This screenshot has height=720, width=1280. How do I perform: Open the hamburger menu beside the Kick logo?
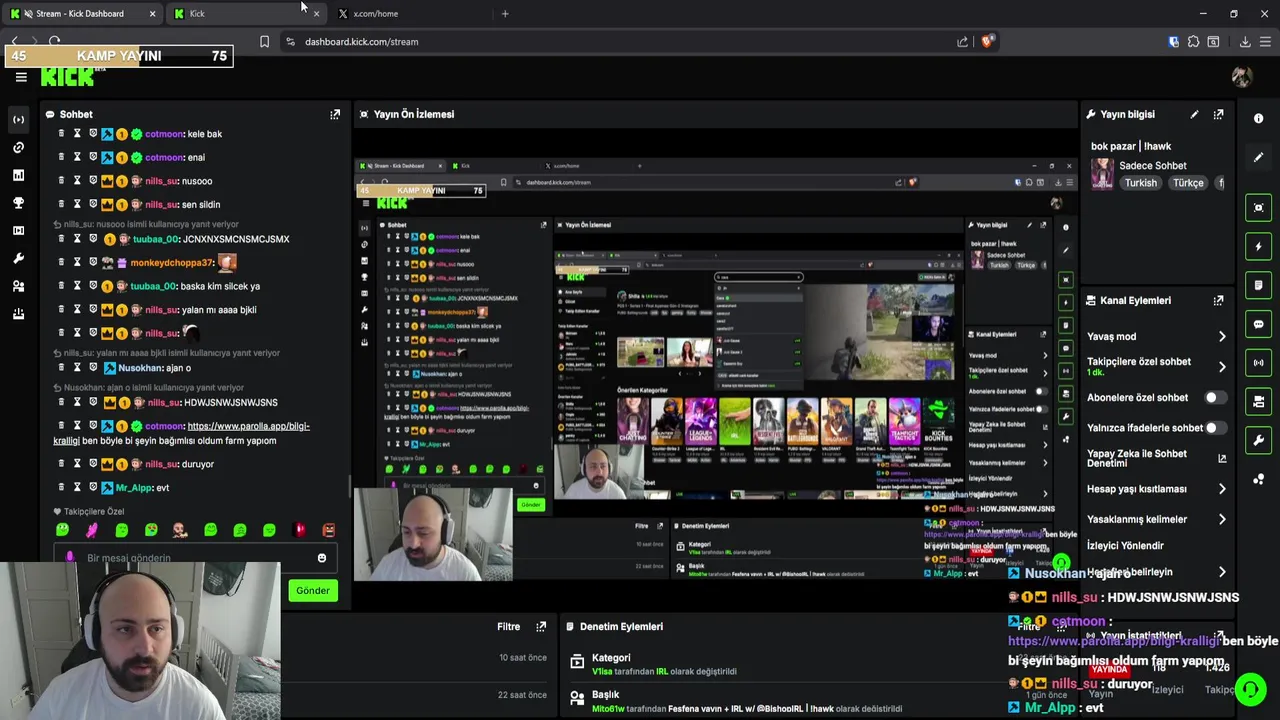pos(21,77)
